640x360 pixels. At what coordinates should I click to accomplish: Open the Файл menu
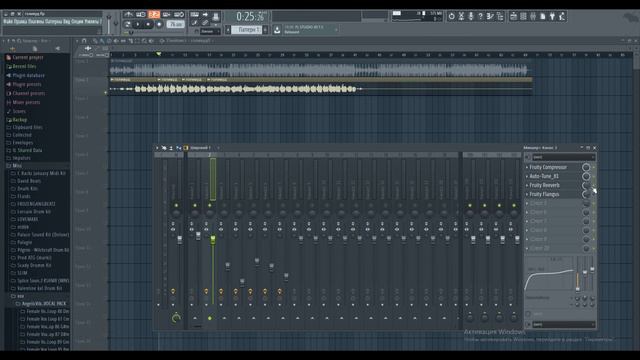coord(8,21)
